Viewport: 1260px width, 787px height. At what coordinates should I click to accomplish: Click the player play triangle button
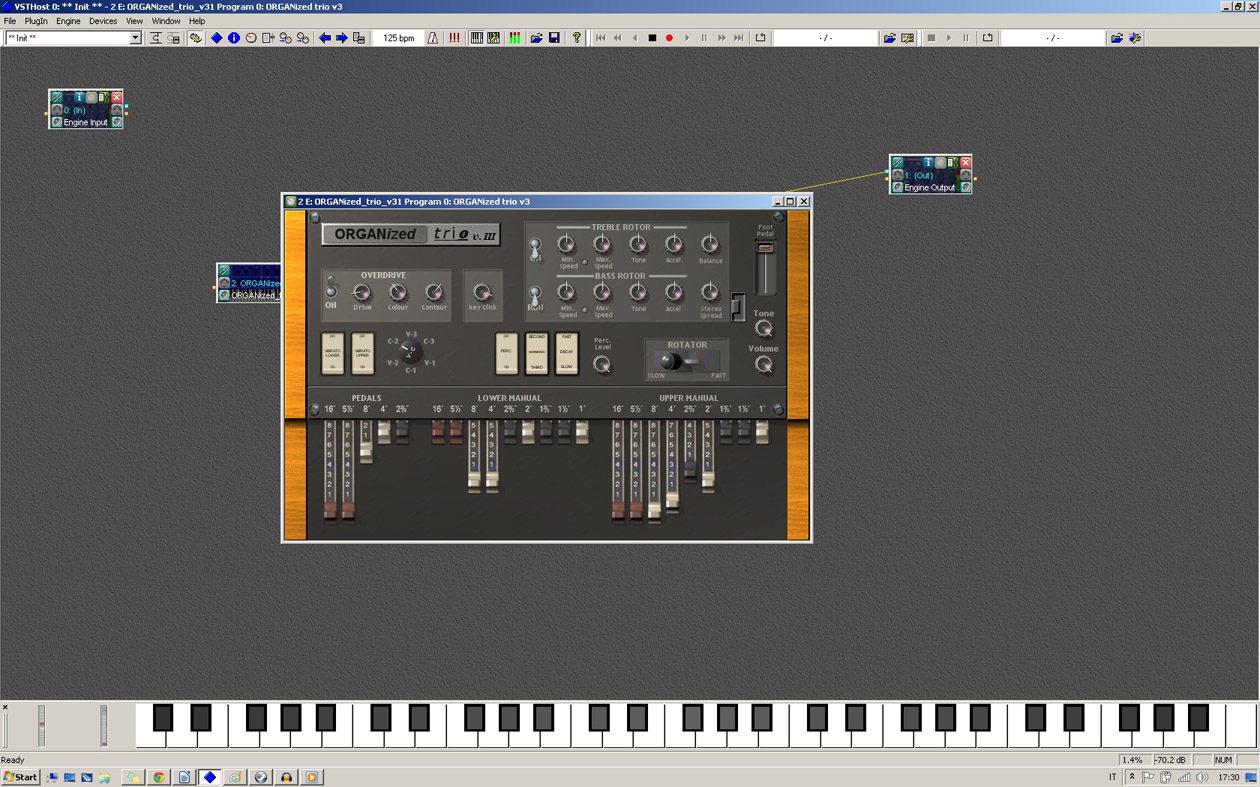[x=687, y=38]
